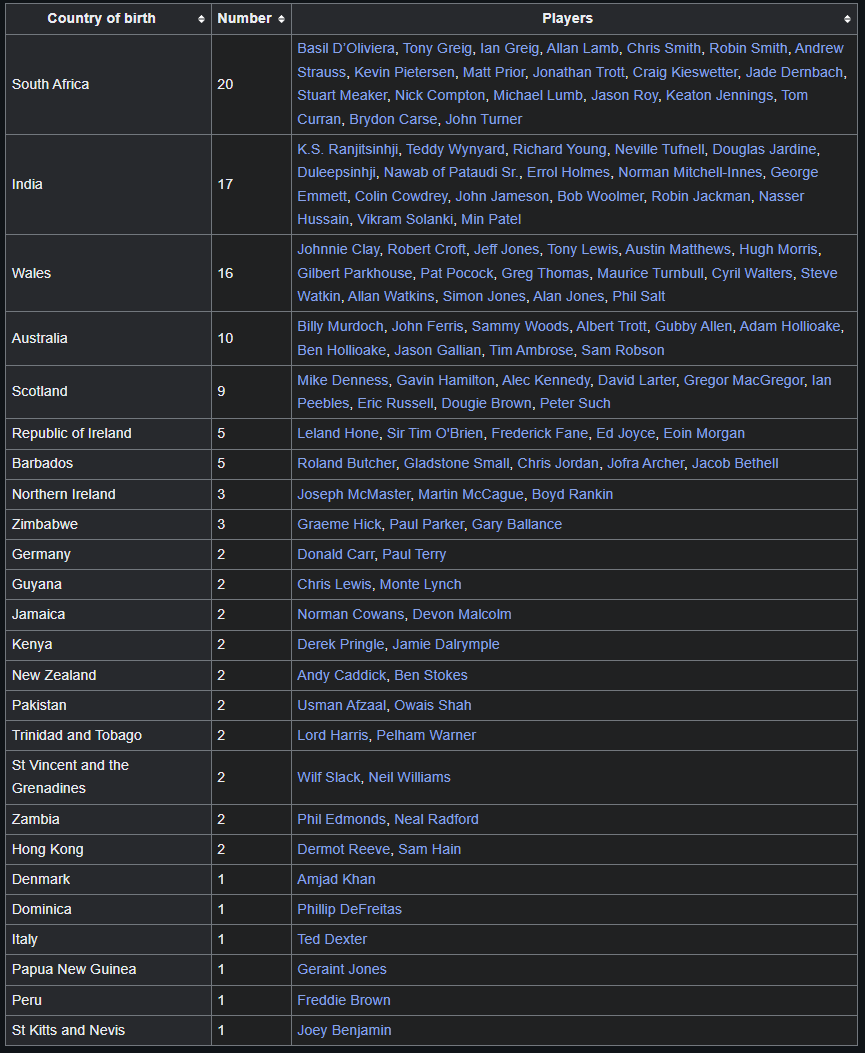Open Colin Cowdrey link
Viewport: 865px width, 1053px height.
[401, 196]
